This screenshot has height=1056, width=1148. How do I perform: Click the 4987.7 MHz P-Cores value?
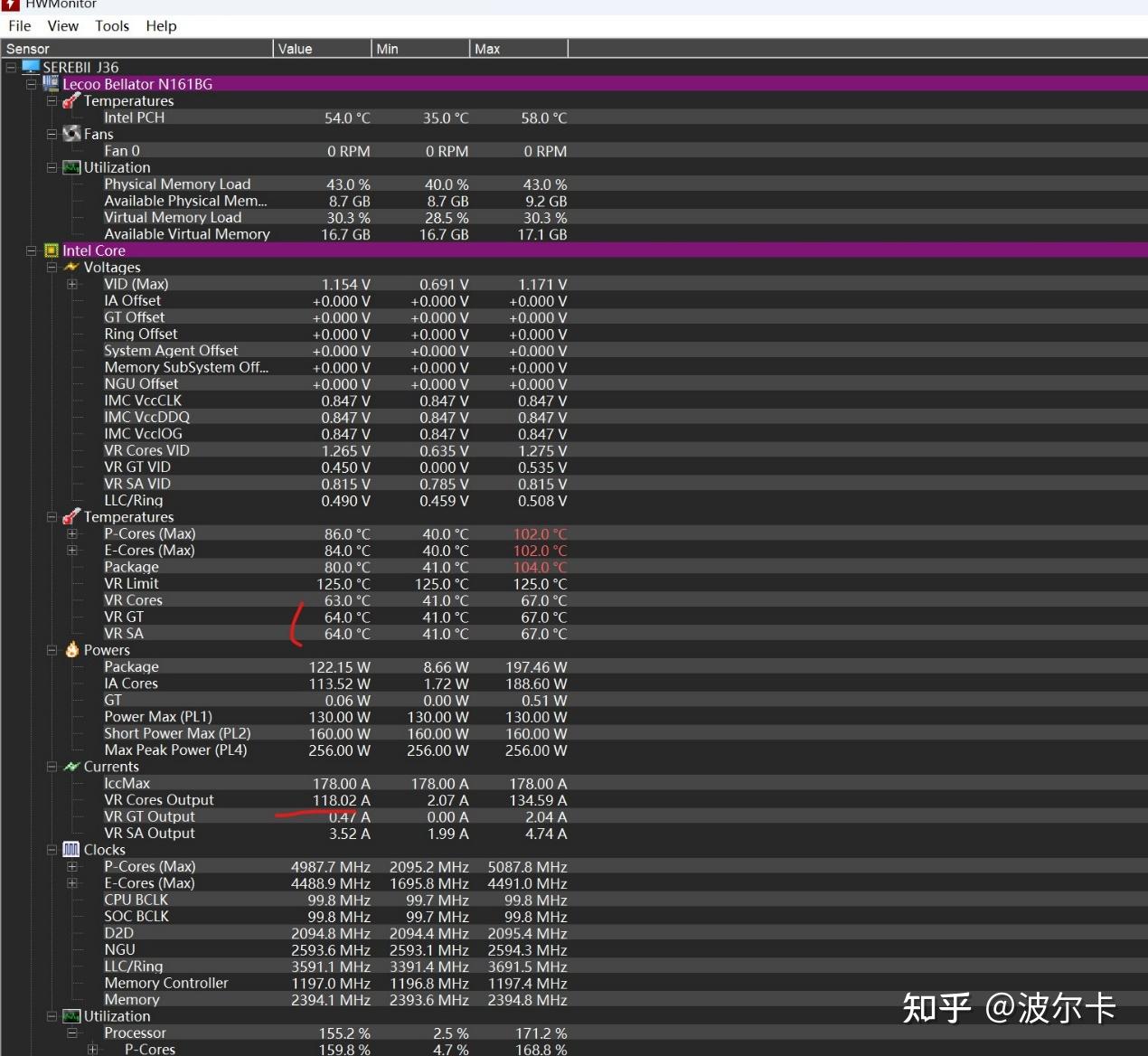pos(331,866)
